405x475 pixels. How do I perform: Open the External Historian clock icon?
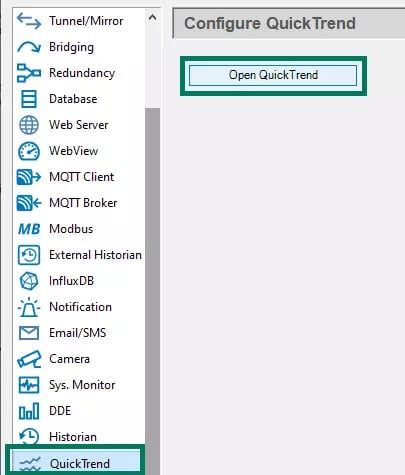pyautogui.click(x=29, y=255)
